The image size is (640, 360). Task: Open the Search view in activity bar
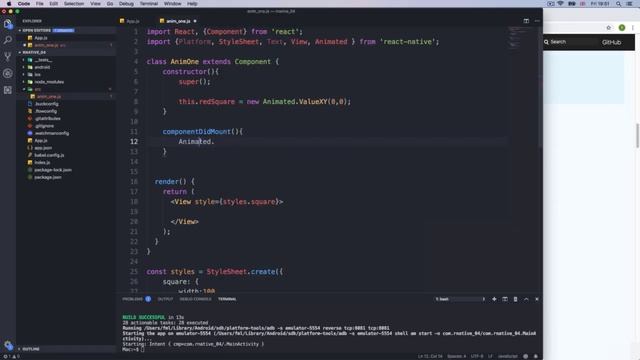pyautogui.click(x=8, y=40)
